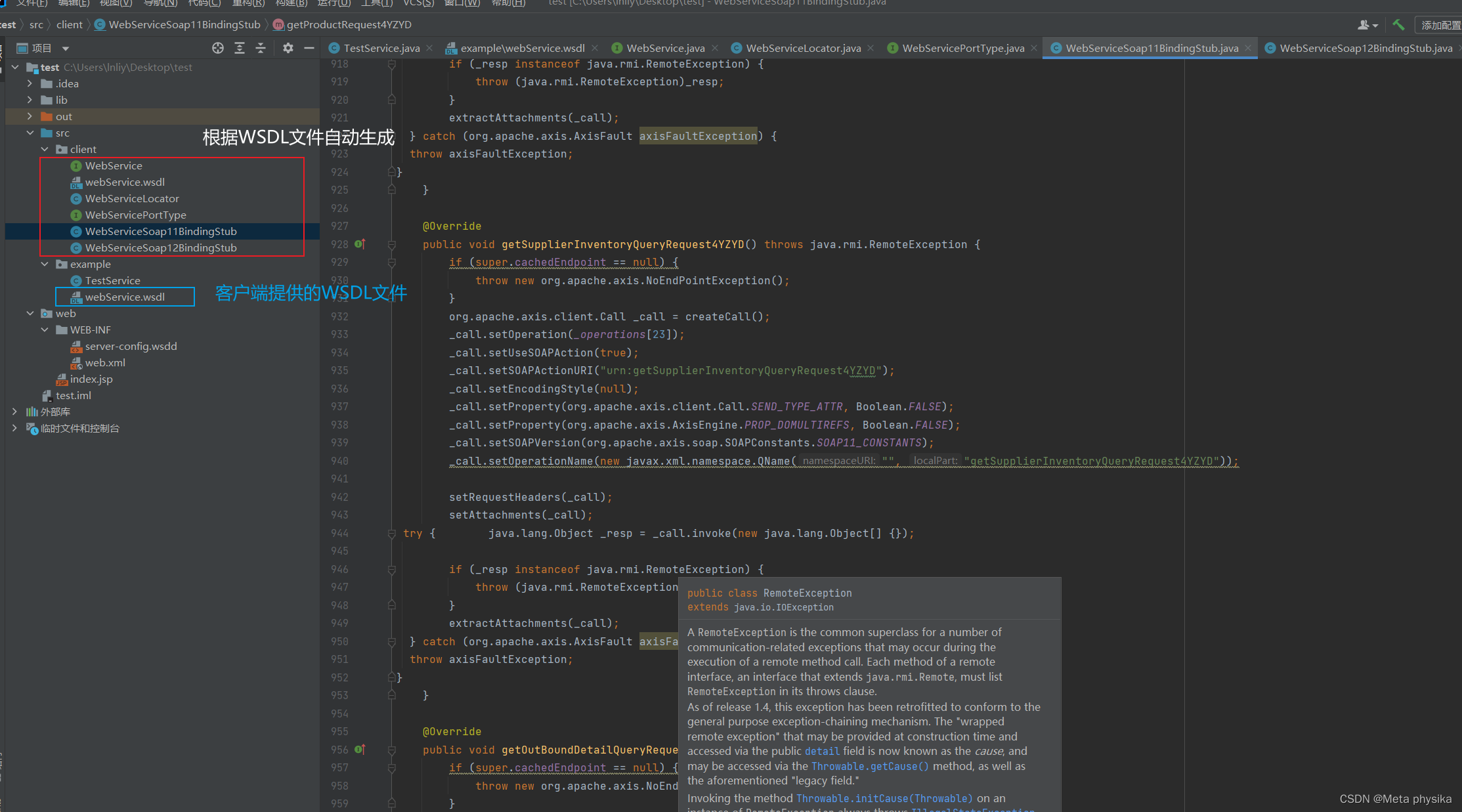1462x812 pixels.
Task: Open the project view dropdown arrow
Action: (x=66, y=49)
